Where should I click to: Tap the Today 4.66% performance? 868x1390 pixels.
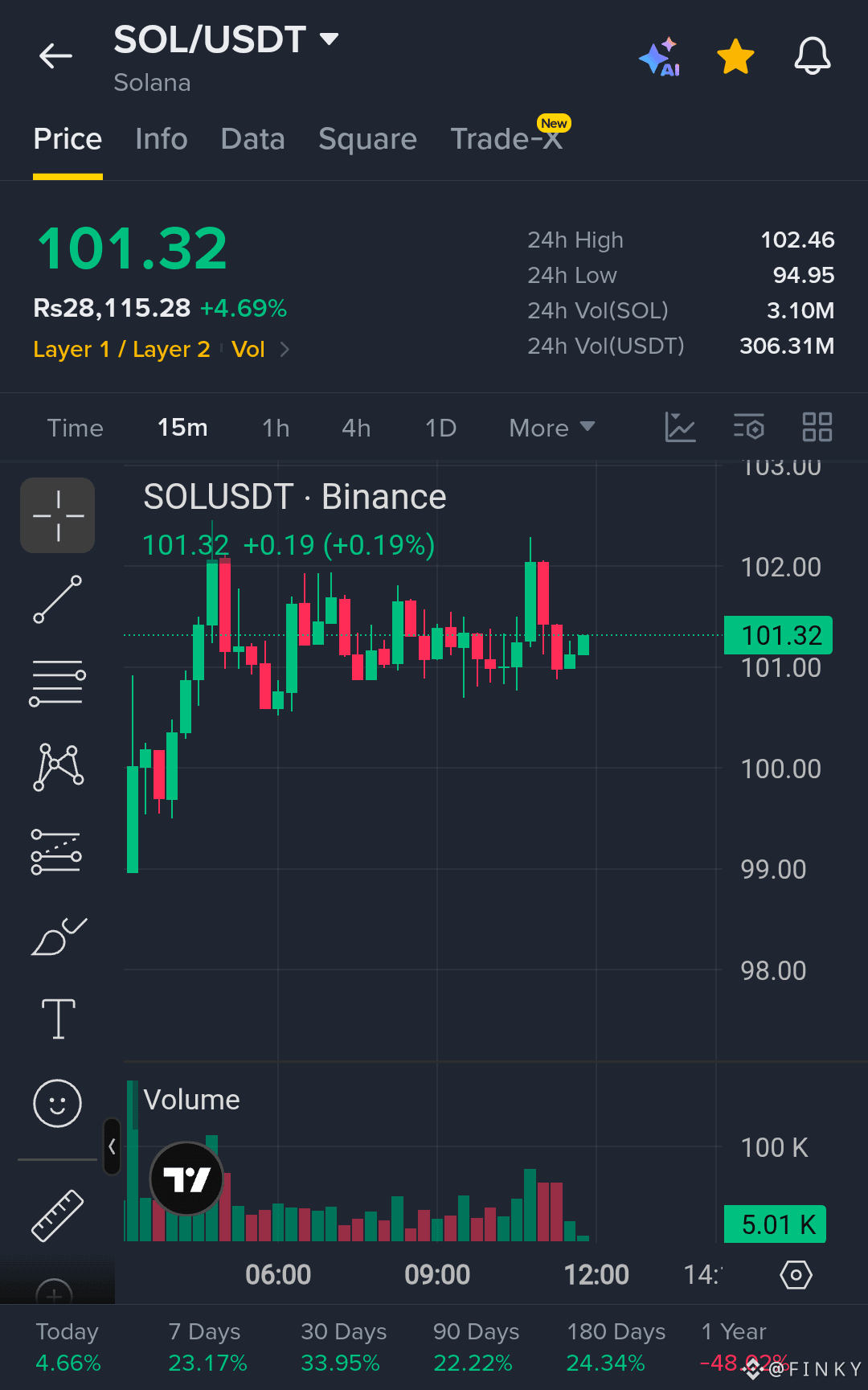click(68, 1347)
